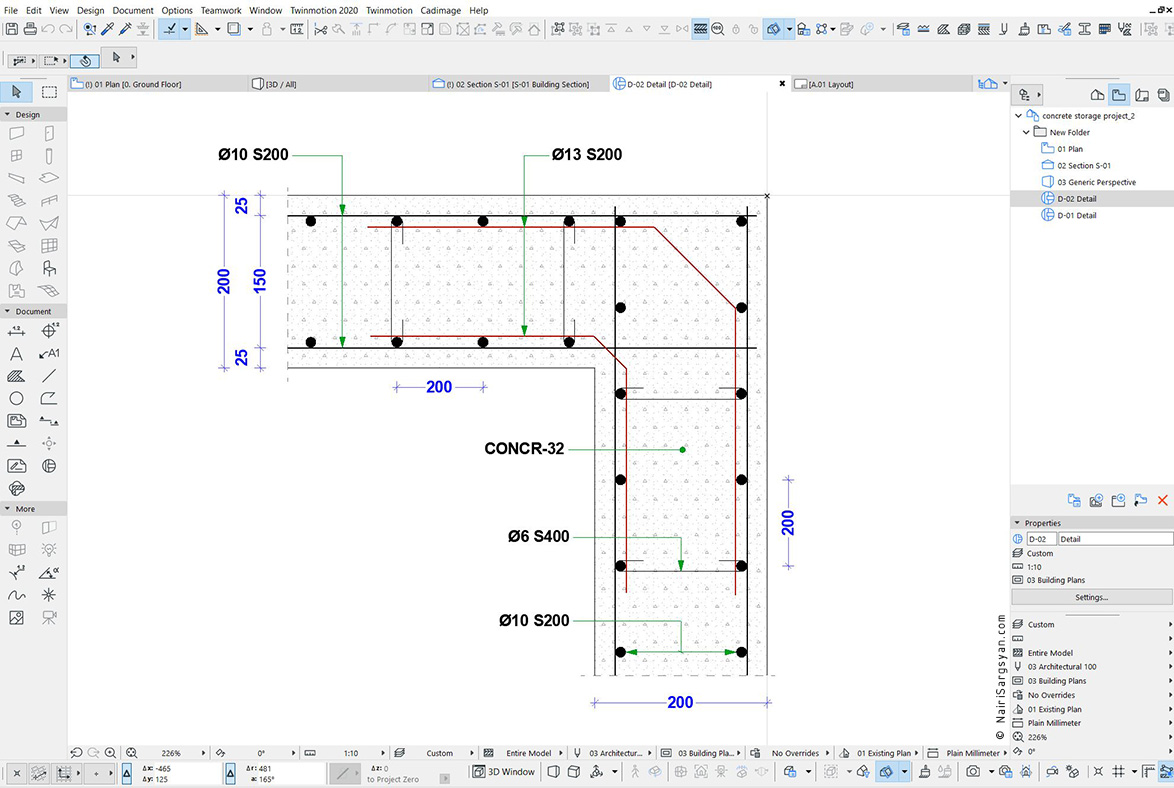Choose the Door tool

tap(49, 133)
